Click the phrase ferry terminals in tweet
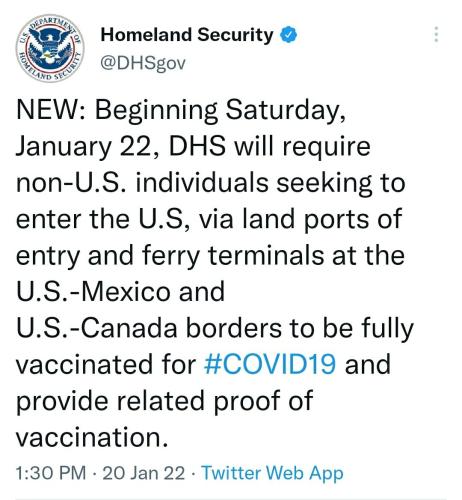The height and width of the screenshot is (500, 462). [233, 256]
